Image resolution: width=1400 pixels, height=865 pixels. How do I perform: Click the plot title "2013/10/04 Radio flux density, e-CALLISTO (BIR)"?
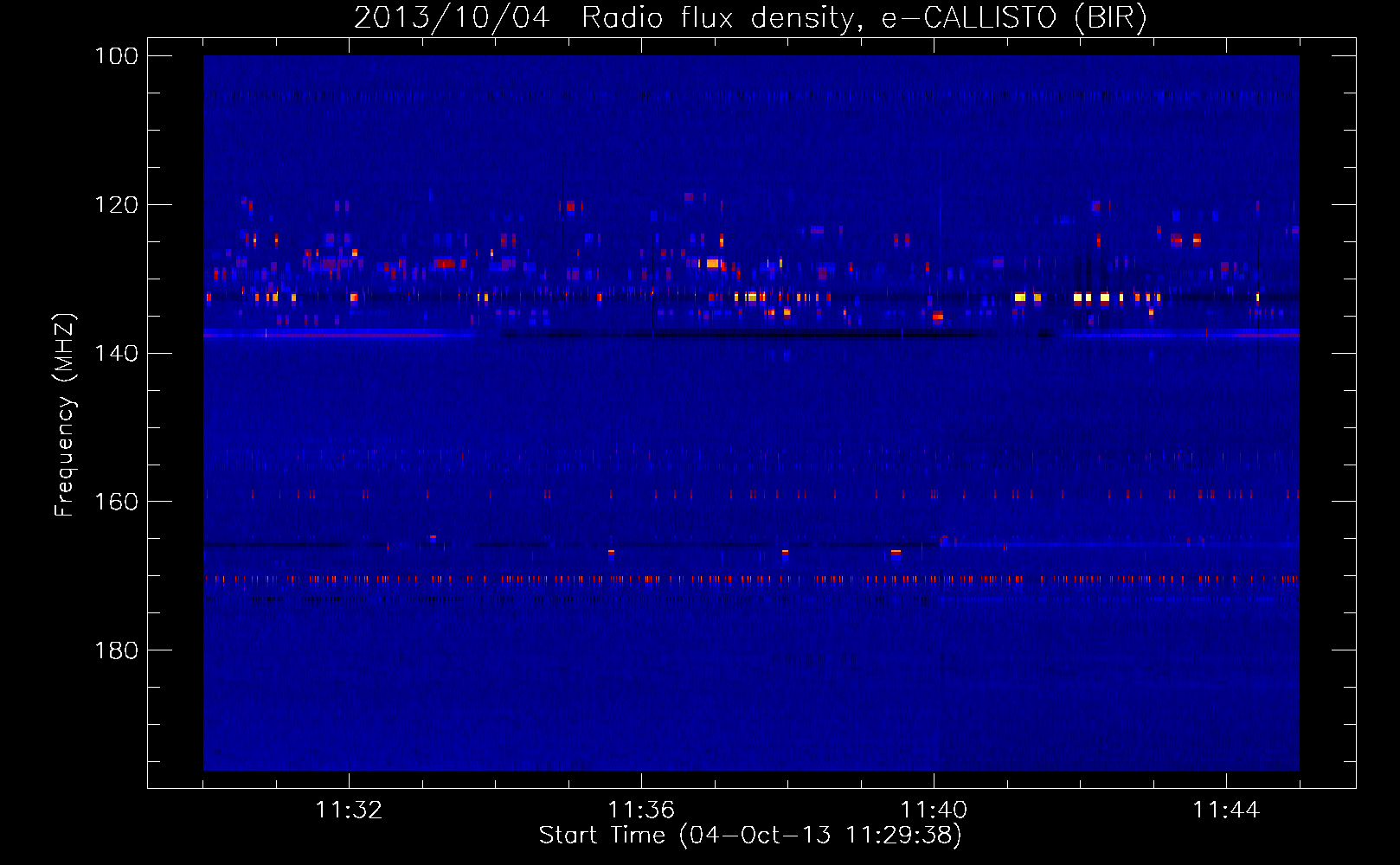[750, 17]
